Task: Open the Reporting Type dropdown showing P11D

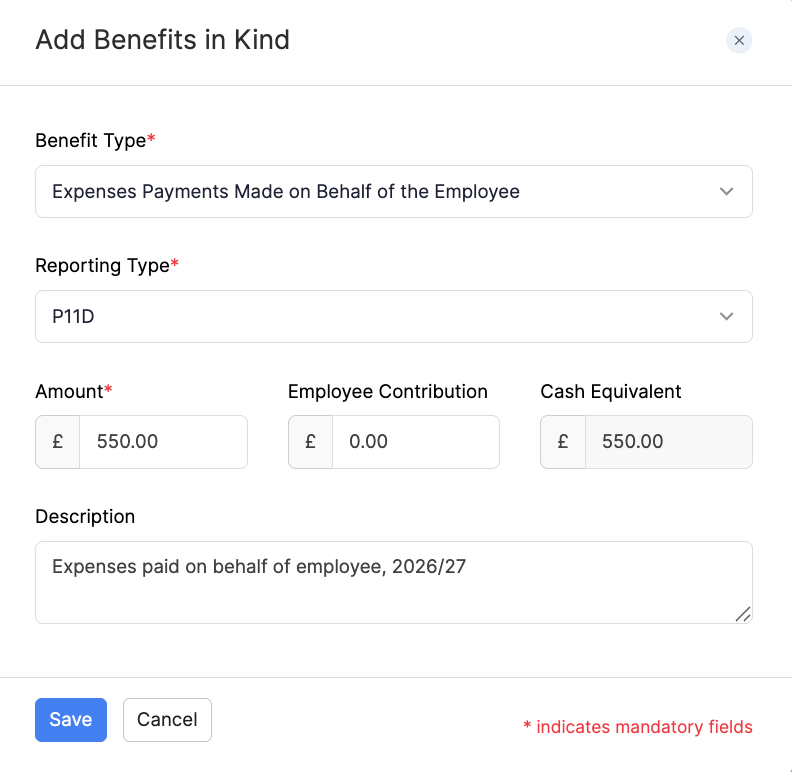Action: [x=393, y=316]
